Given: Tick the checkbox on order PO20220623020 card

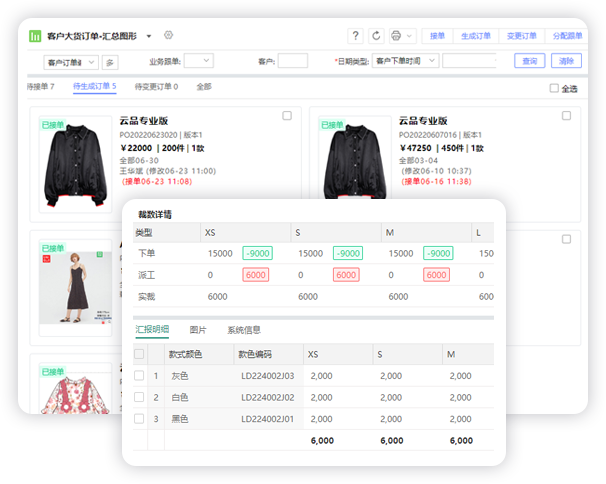Looking at the screenshot, I should 287,116.
